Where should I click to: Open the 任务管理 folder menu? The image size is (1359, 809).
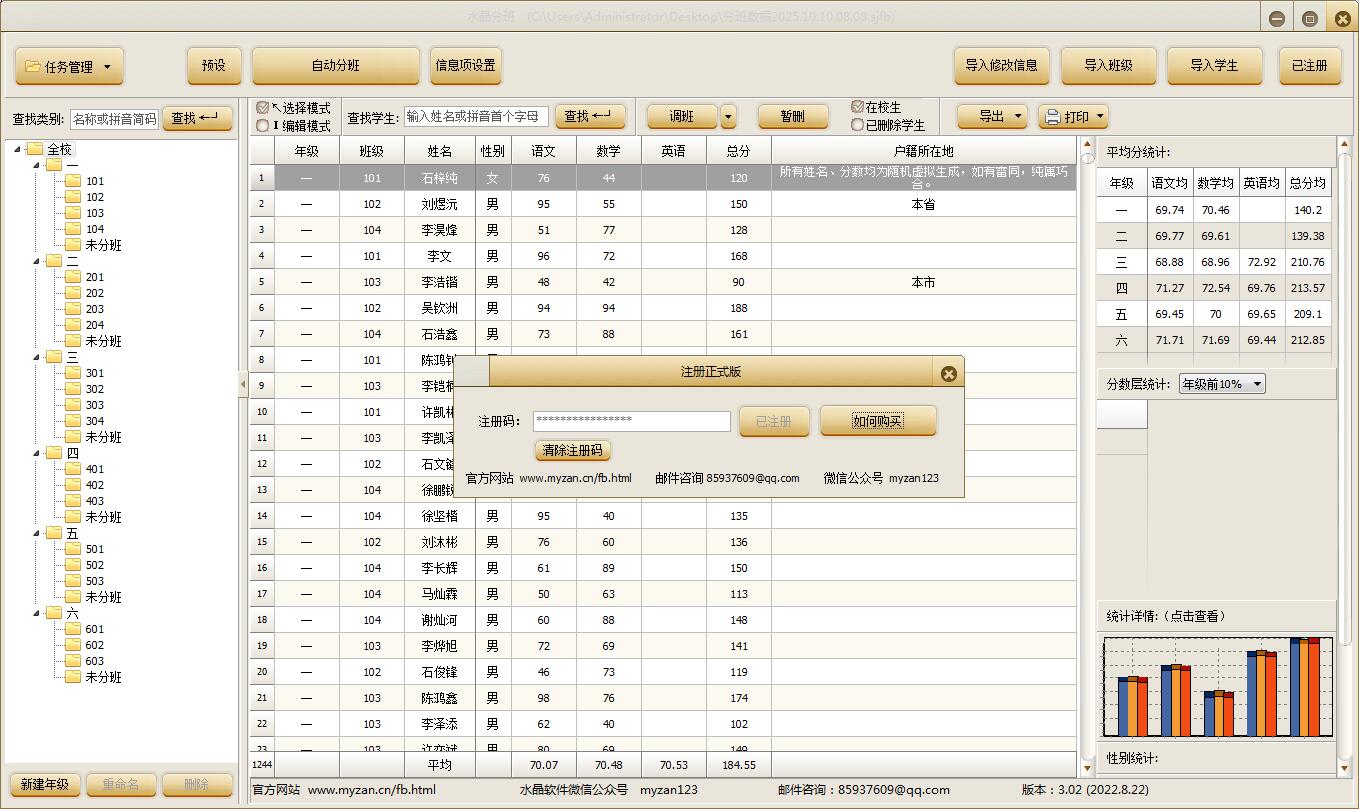point(69,67)
